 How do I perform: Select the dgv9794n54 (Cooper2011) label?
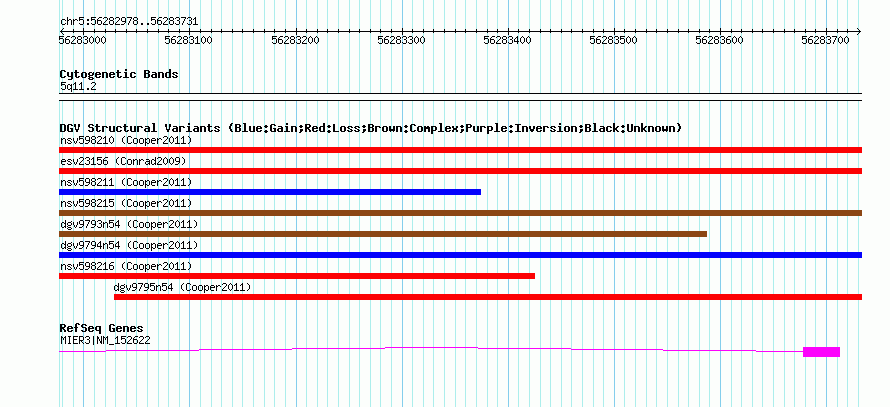129,245
